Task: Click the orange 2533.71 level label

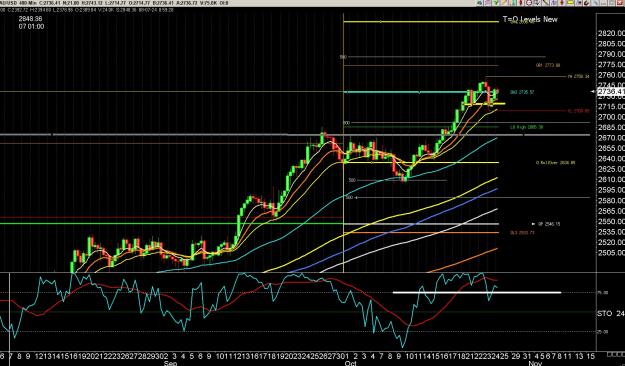Action: click(x=522, y=232)
